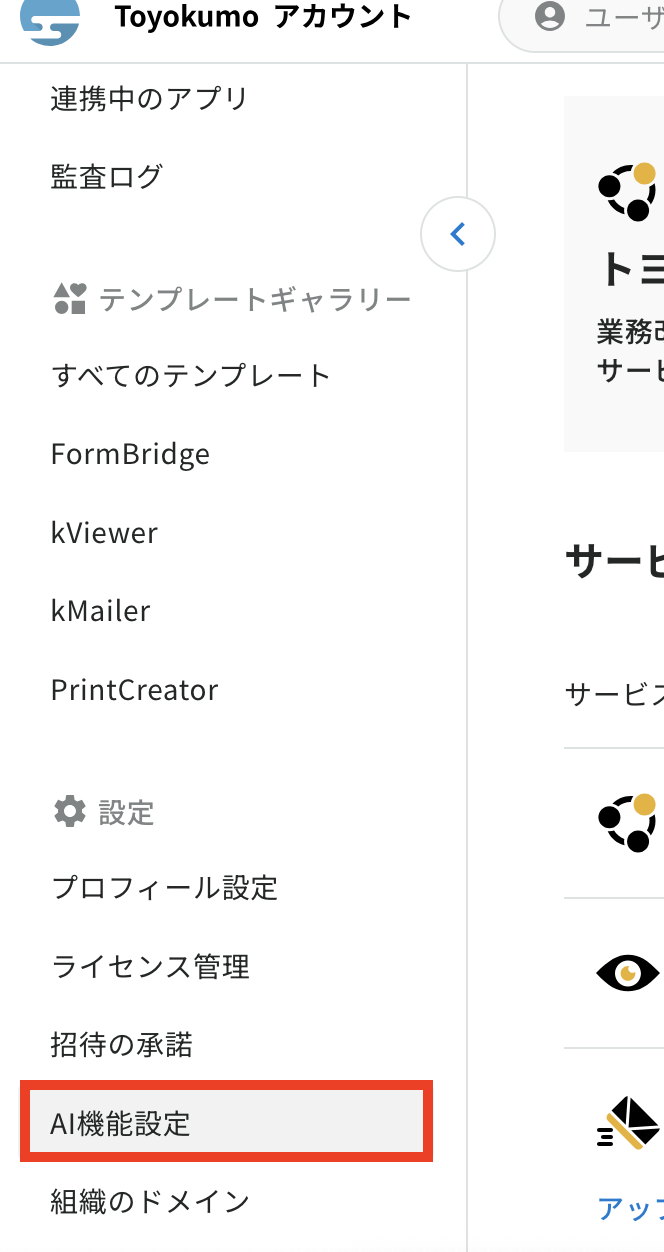Open 連携中のアプリ in the sidebar

click(149, 98)
